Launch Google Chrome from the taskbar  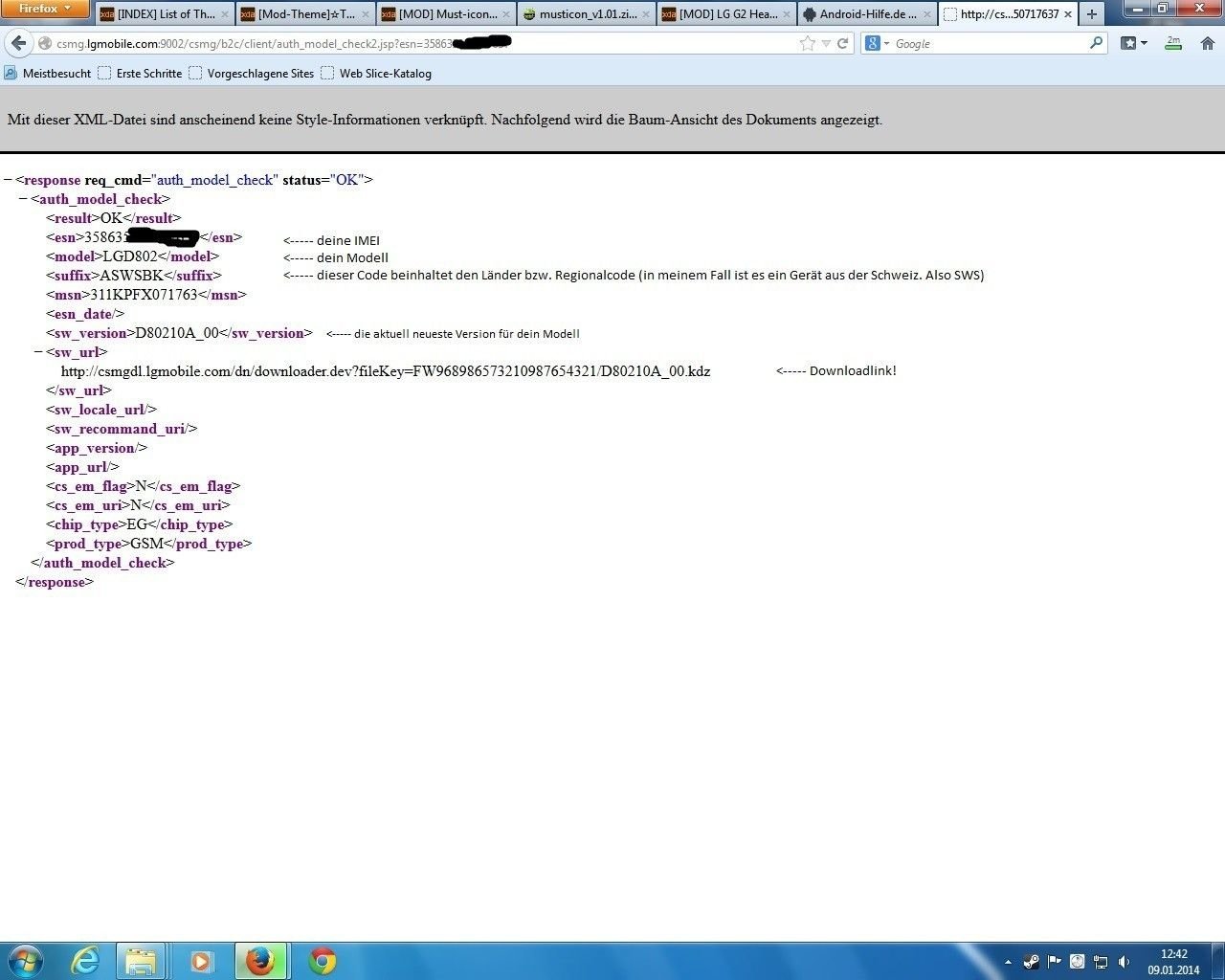coord(322,961)
